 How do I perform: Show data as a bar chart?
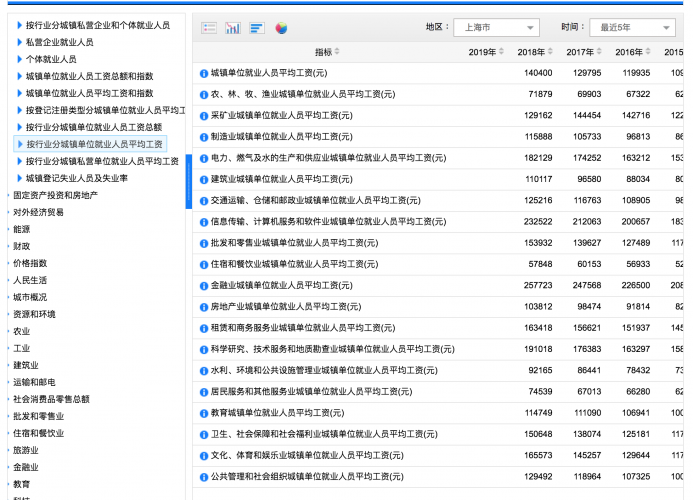pos(233,28)
